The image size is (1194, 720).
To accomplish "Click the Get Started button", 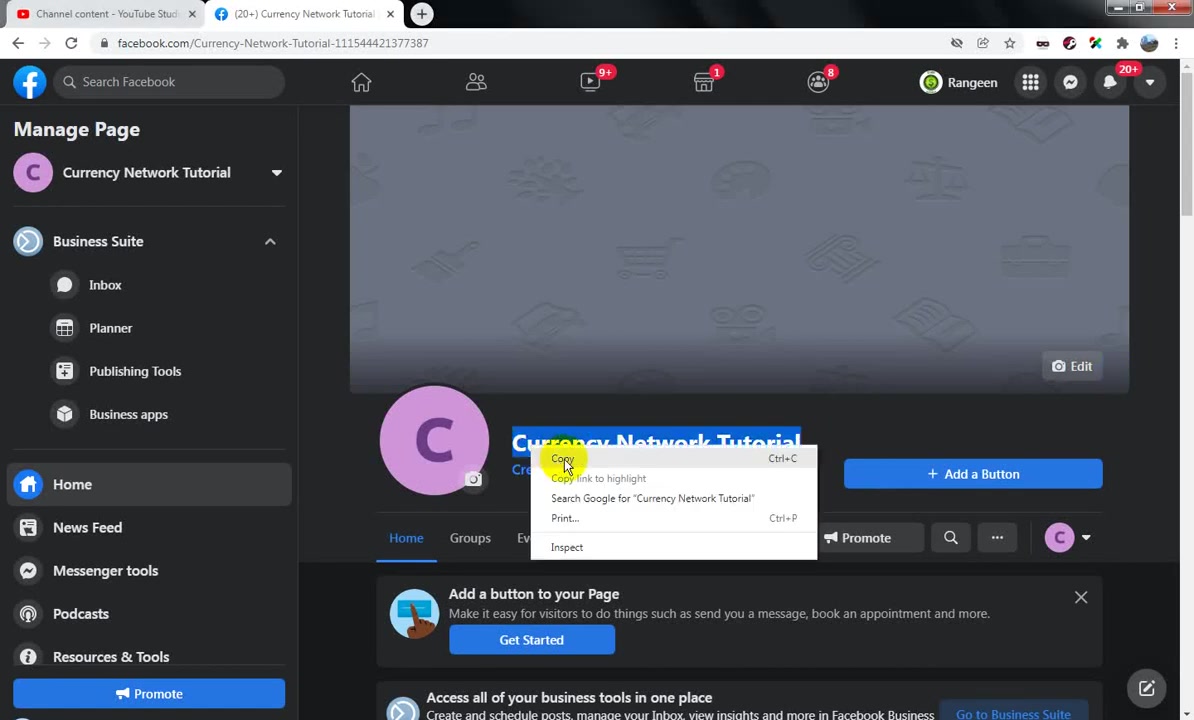I will (x=532, y=640).
